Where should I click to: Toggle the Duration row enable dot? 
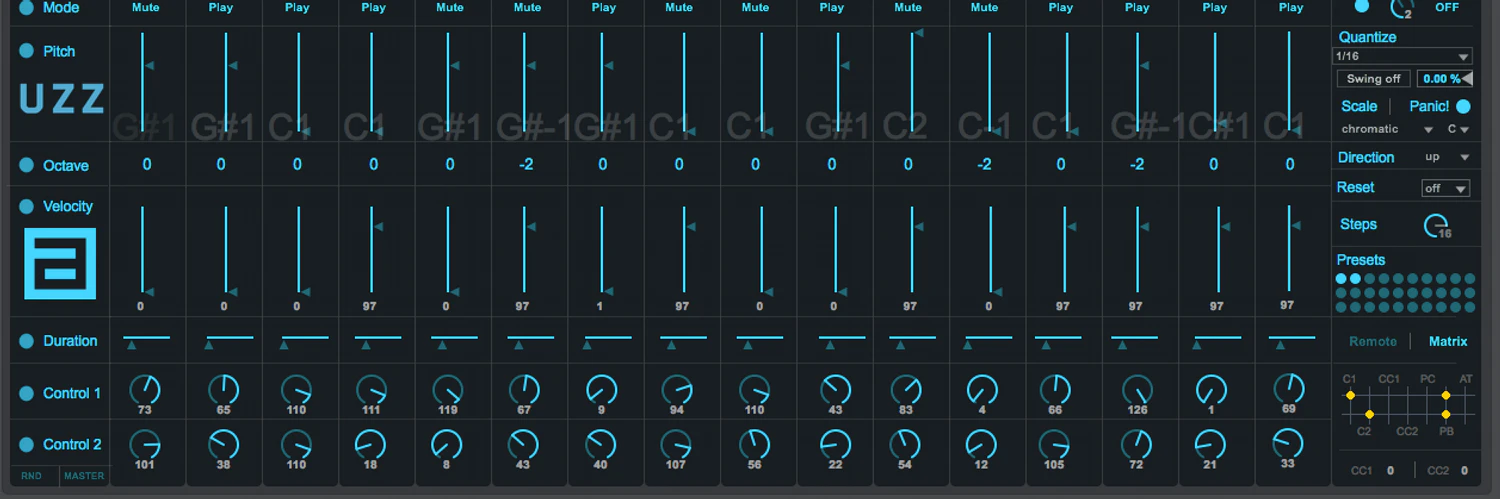[26, 341]
